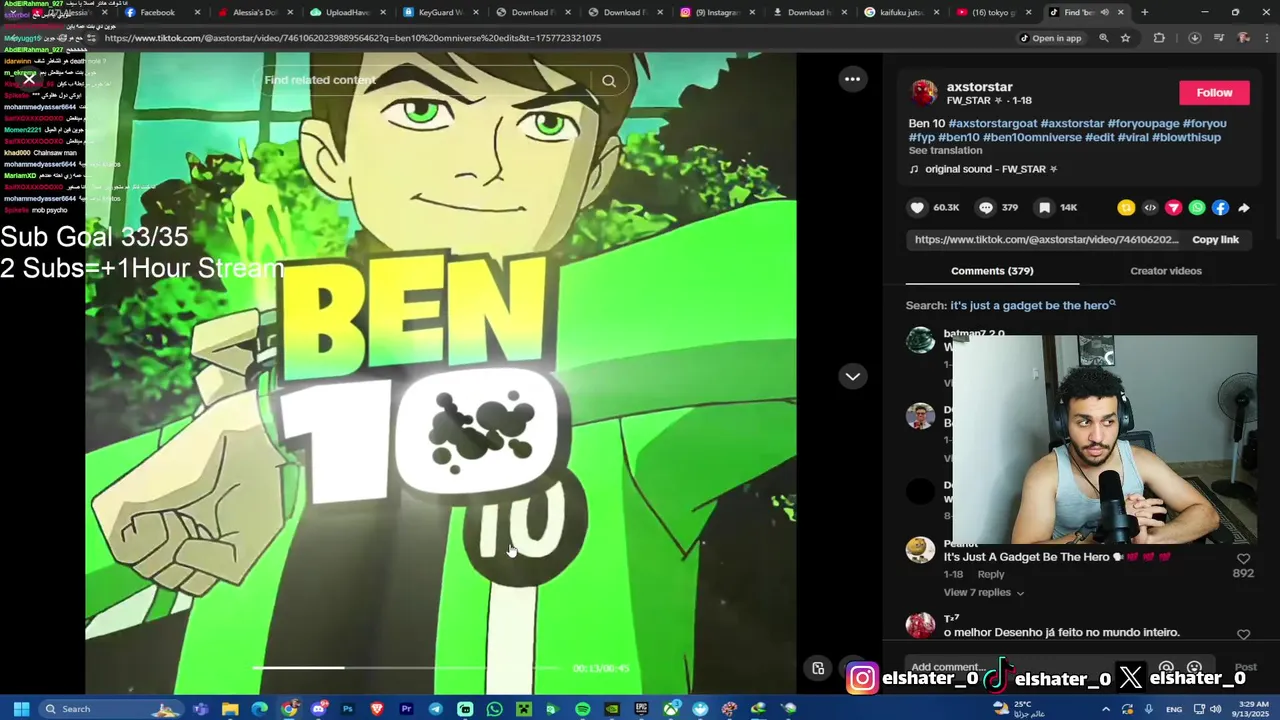
Task: Click Open in app button in address bar
Action: pos(1050,38)
